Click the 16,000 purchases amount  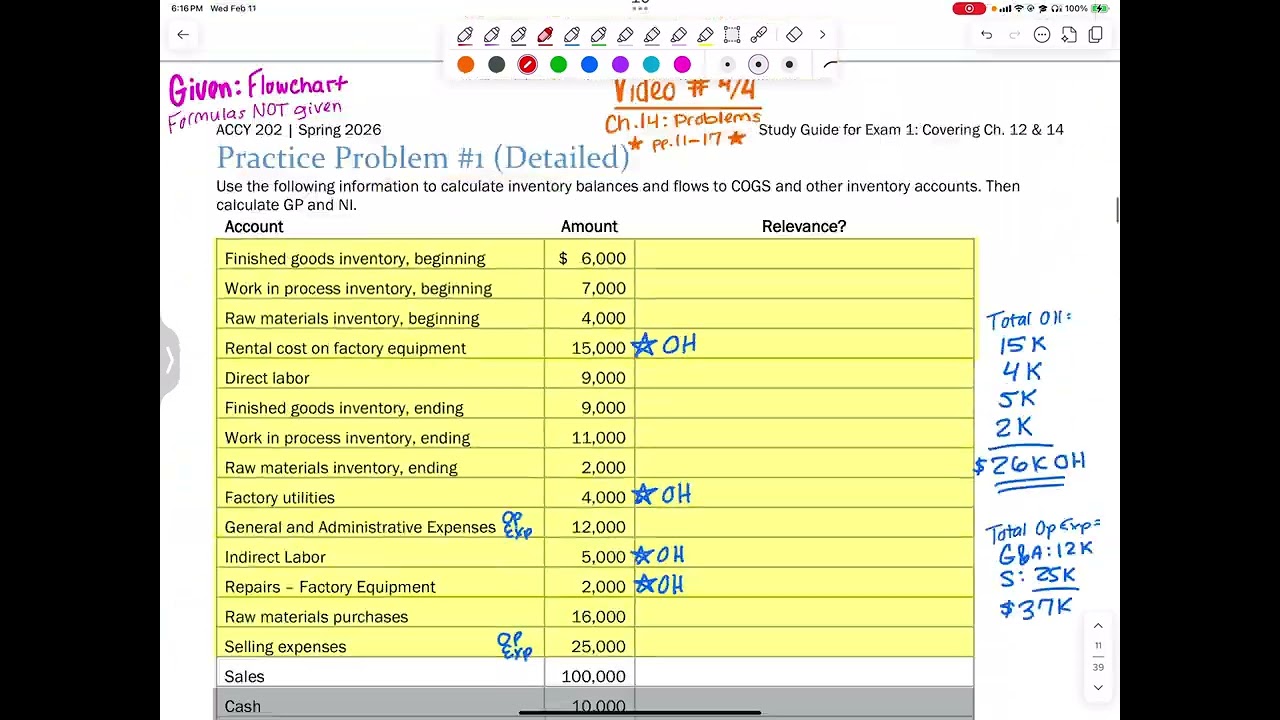point(598,617)
